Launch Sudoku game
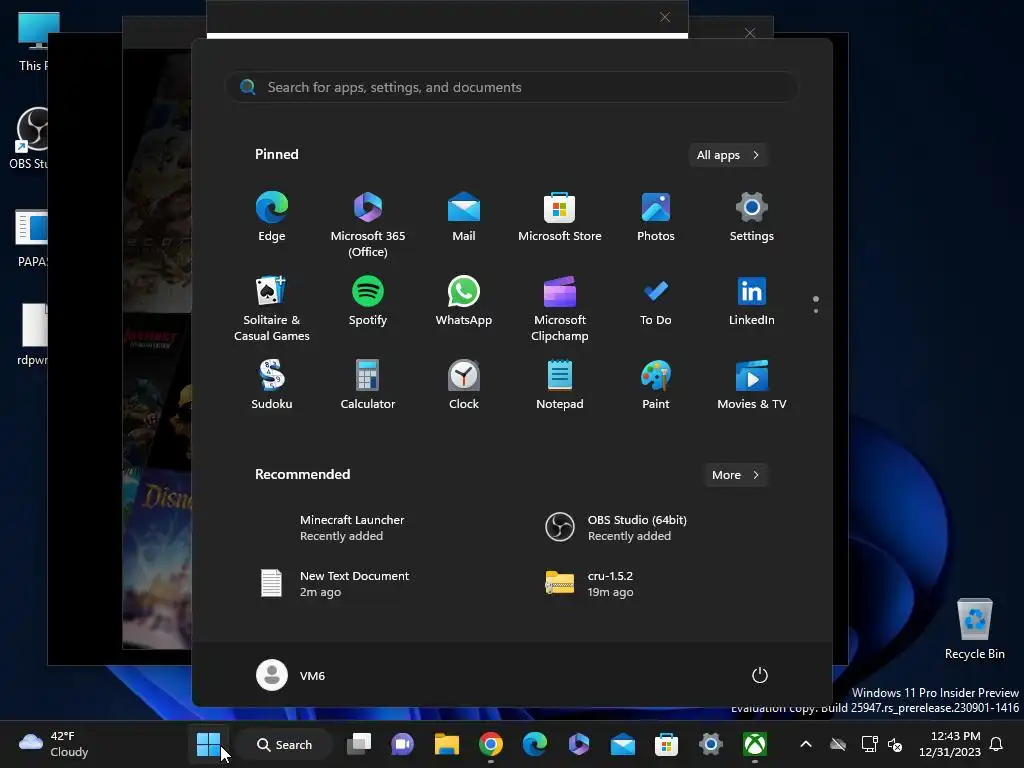 [x=272, y=385]
